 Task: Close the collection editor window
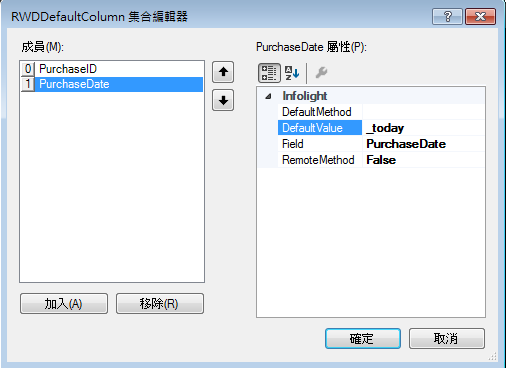(480, 16)
